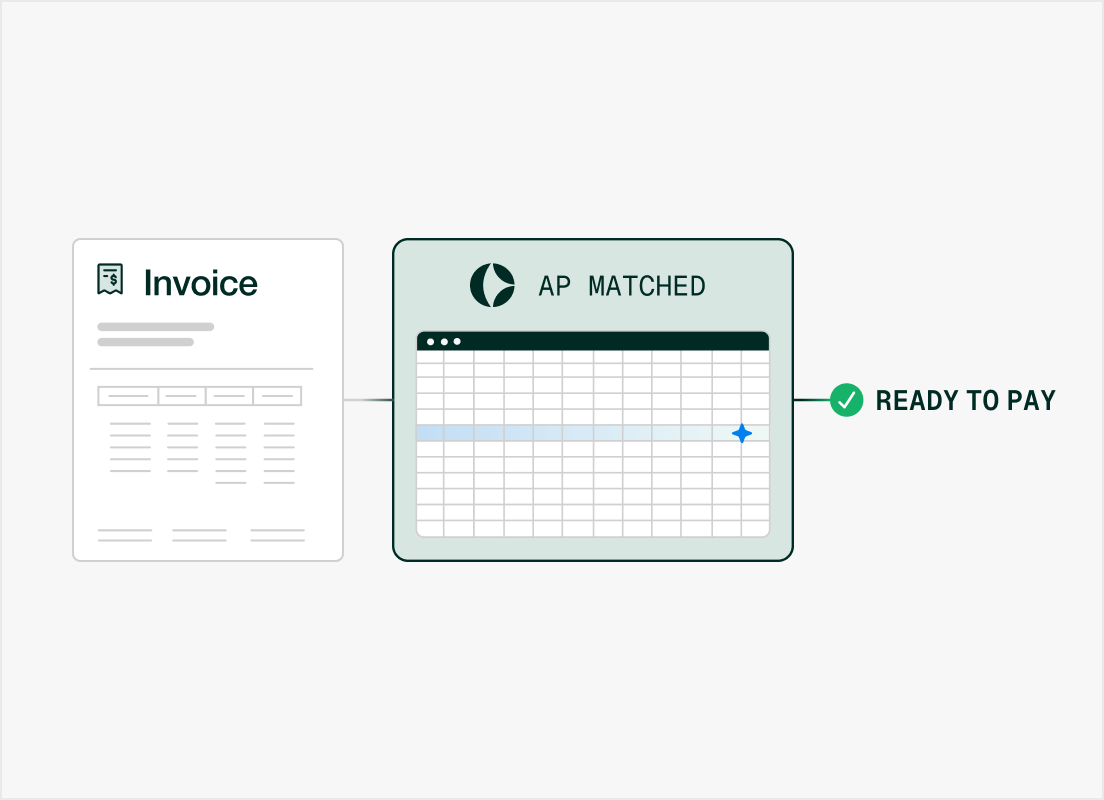Click the AP MATCHED logo icon

pos(492,285)
